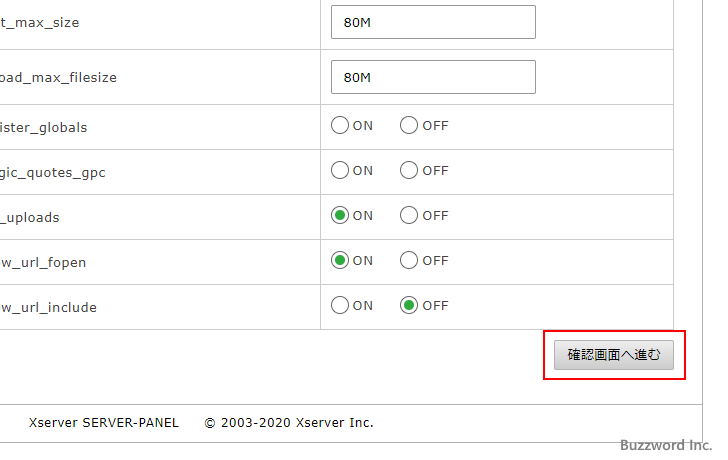Select OFF for magic_quotes_gpc

click(x=409, y=171)
